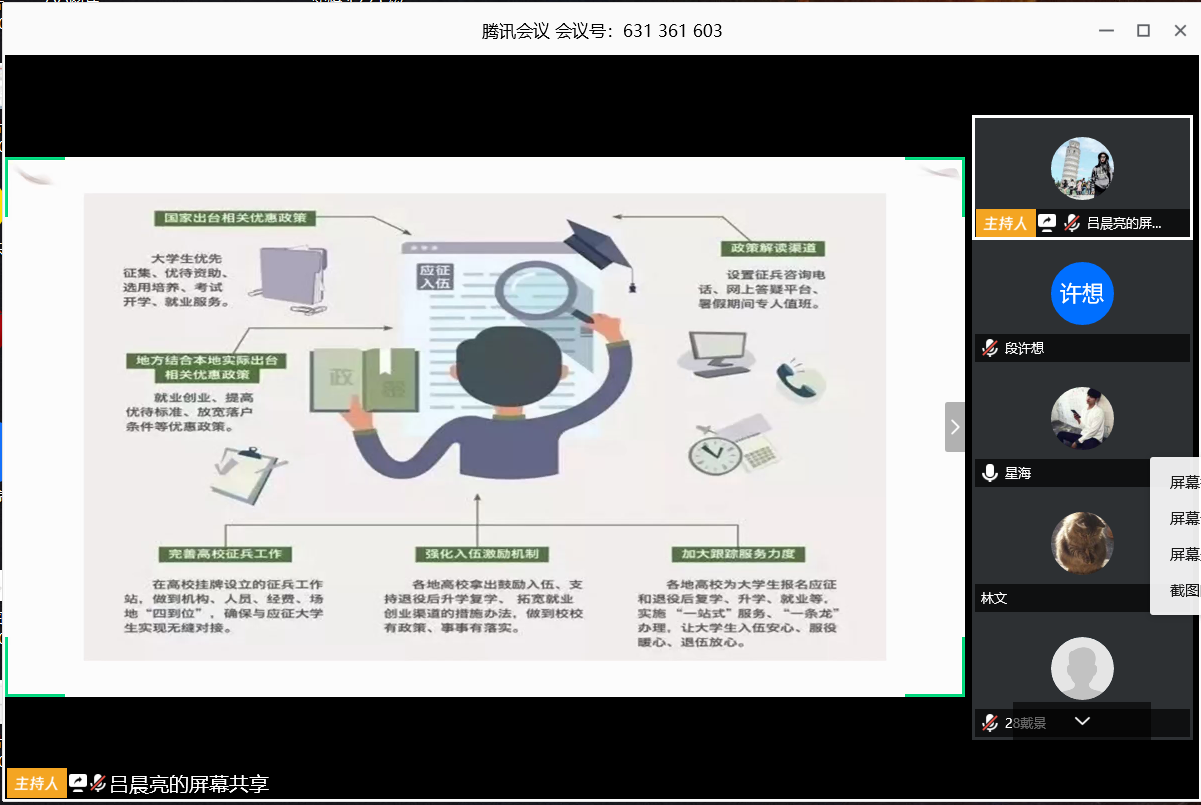1201x805 pixels.
Task: Expand the participant list with the down chevron
Action: (1082, 721)
